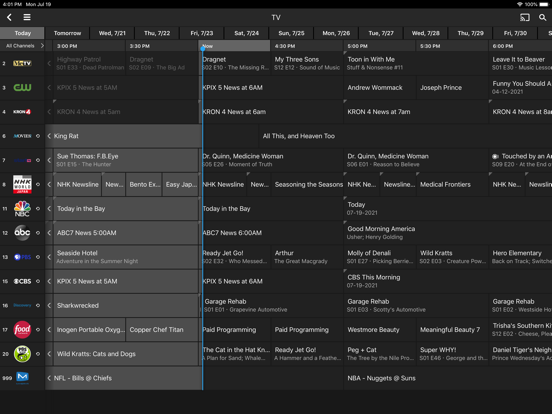
Task: Open All This, and Heaven Too
Action: click(405, 136)
